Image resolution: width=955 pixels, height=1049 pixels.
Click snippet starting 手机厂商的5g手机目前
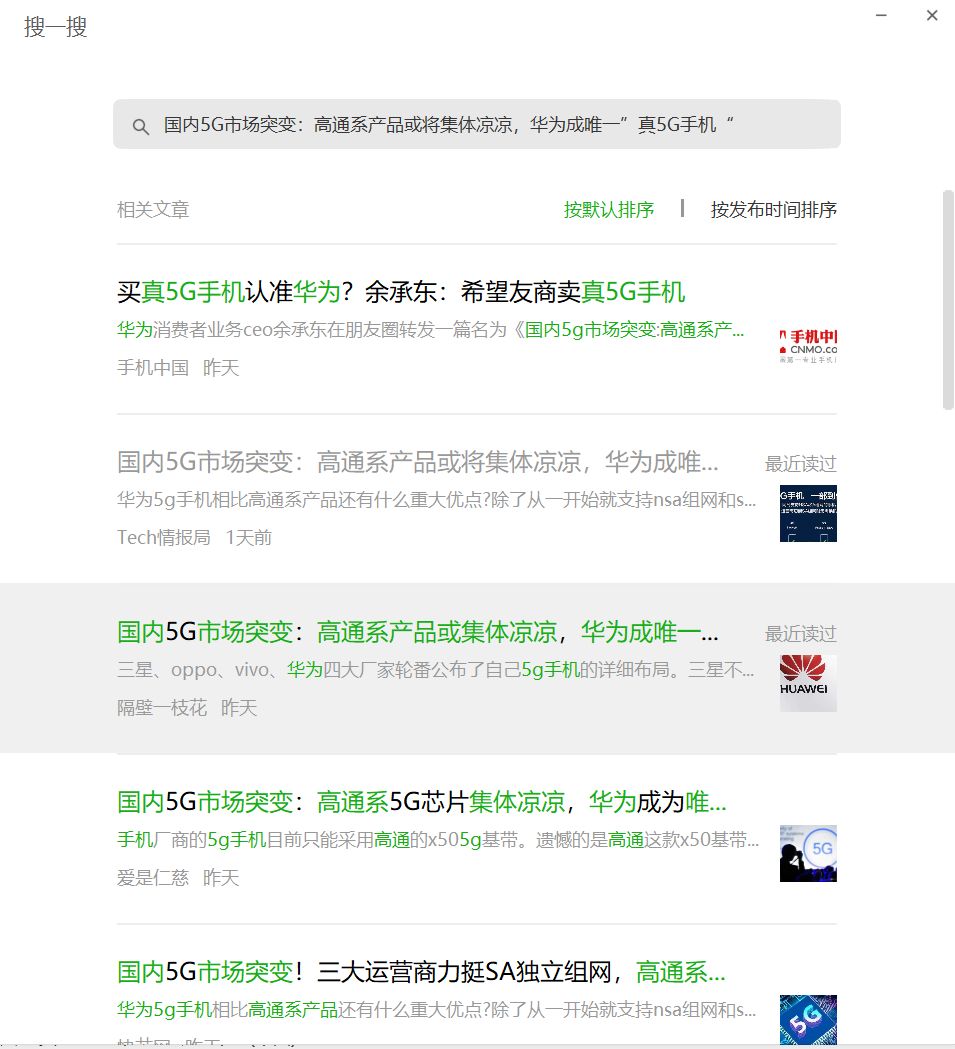click(438, 840)
